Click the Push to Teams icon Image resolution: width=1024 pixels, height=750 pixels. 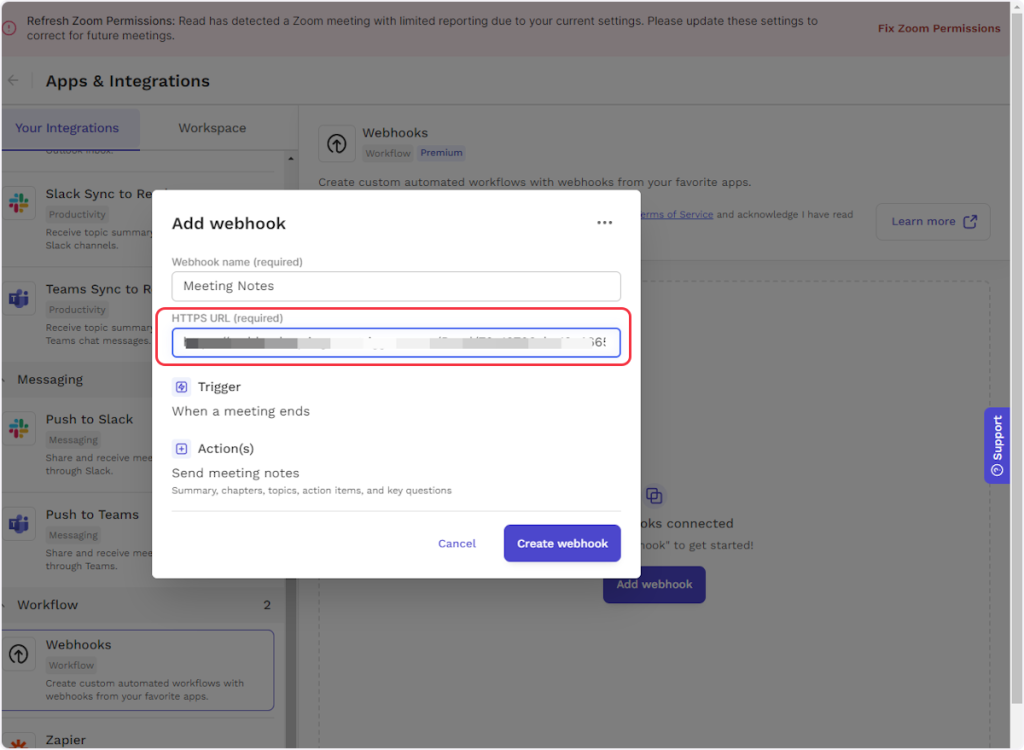click(19, 524)
